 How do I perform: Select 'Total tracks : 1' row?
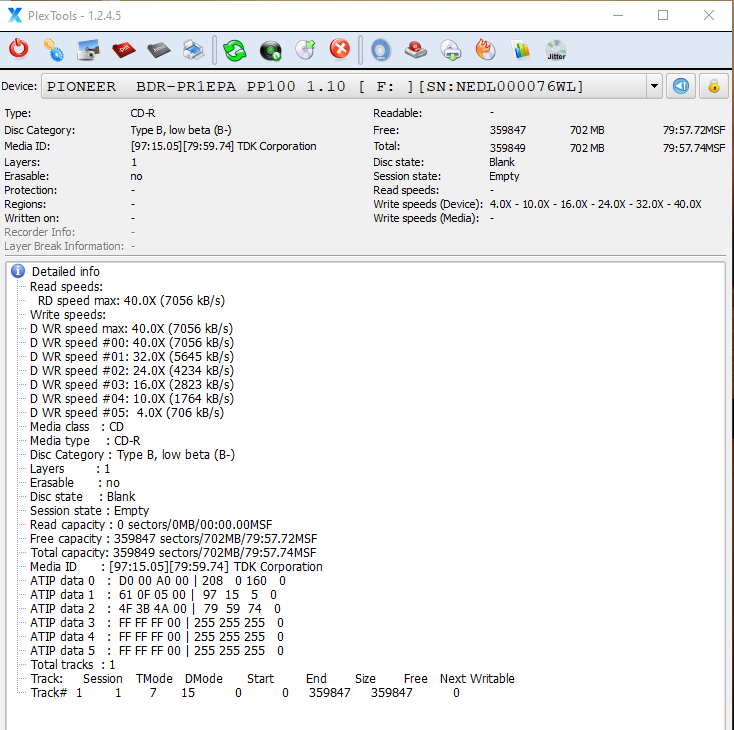73,665
